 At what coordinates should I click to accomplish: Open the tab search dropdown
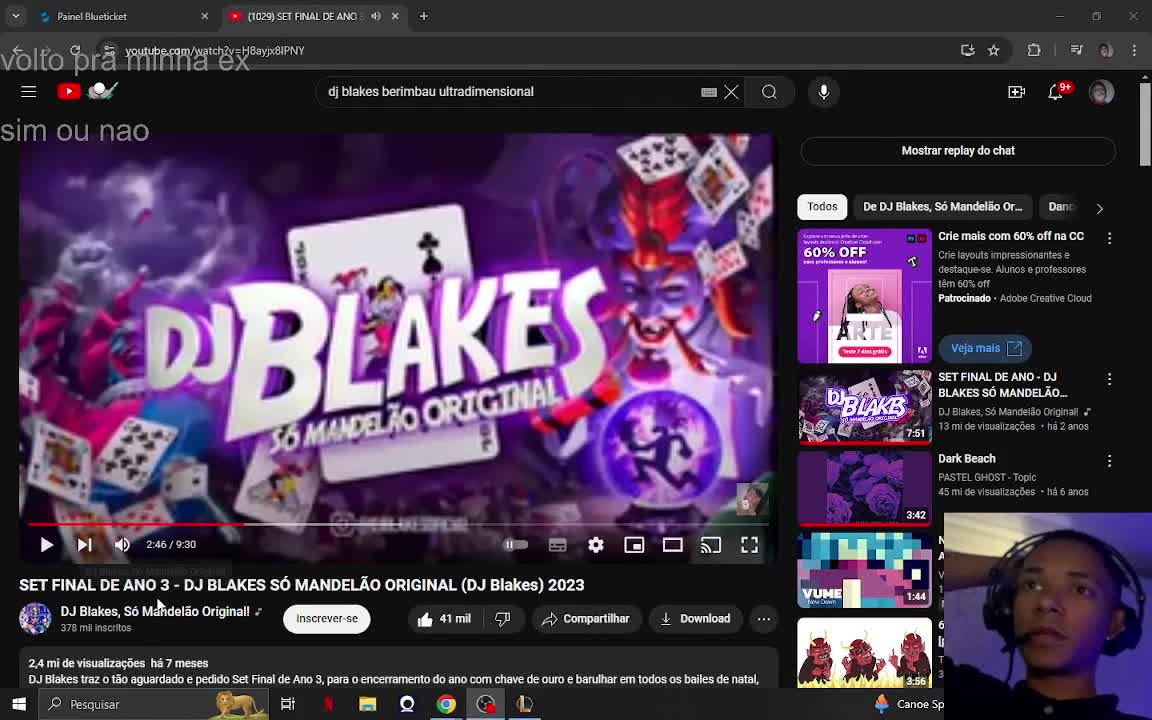[x=15, y=16]
